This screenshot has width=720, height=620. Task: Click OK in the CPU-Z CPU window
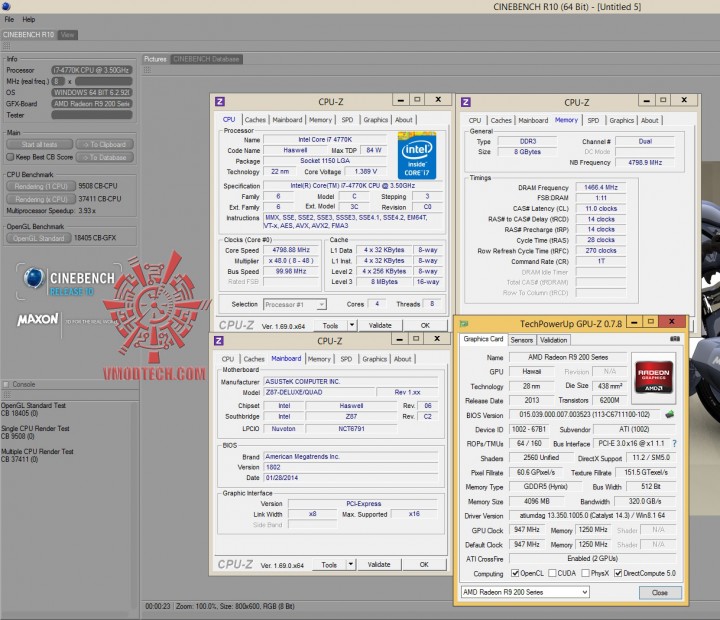point(425,325)
